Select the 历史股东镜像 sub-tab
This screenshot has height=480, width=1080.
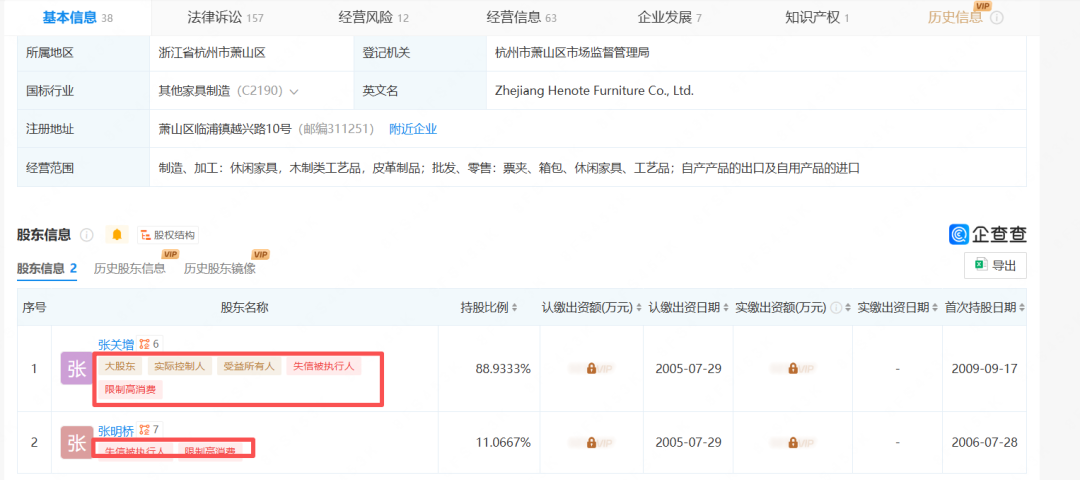pos(220,269)
